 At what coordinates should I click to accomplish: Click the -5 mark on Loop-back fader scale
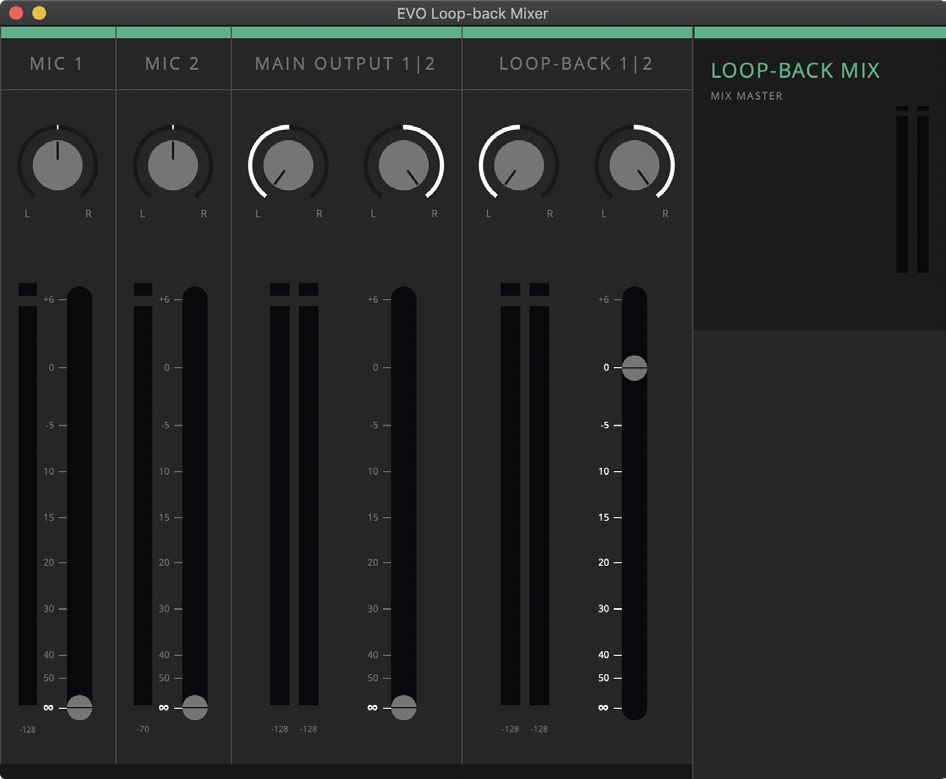tap(605, 425)
